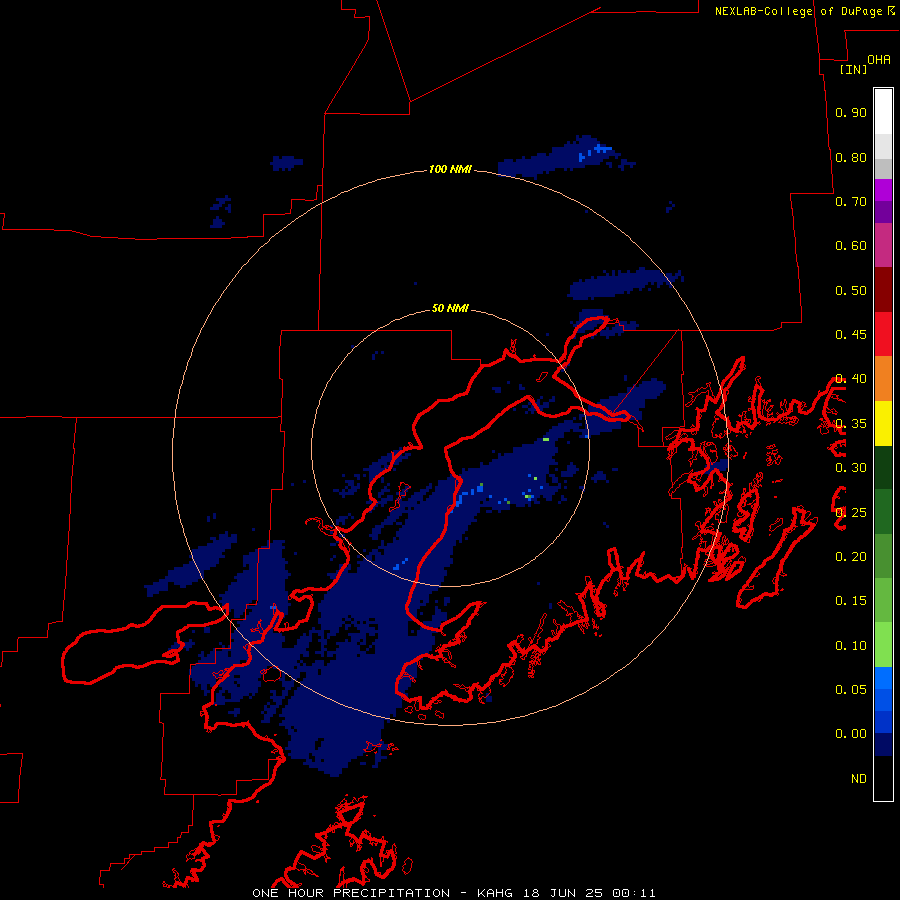Click the 0.15 legend value
Viewport: 900px width, 900px height.
851,601
